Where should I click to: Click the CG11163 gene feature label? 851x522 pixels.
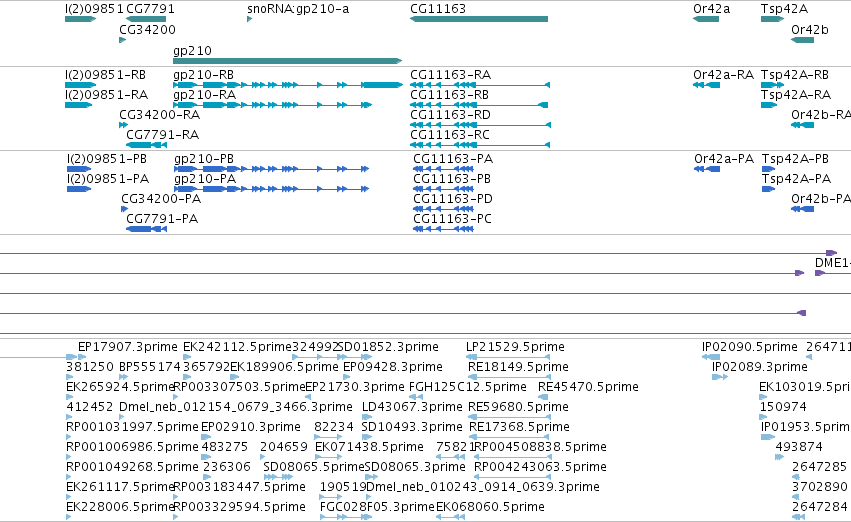437,9
